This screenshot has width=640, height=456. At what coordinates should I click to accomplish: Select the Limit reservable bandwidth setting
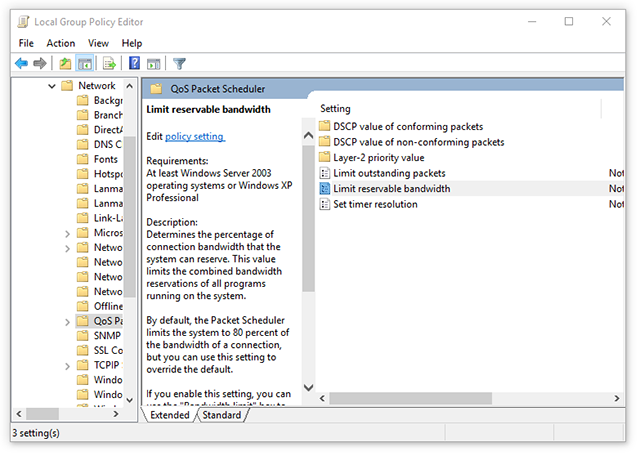point(391,189)
